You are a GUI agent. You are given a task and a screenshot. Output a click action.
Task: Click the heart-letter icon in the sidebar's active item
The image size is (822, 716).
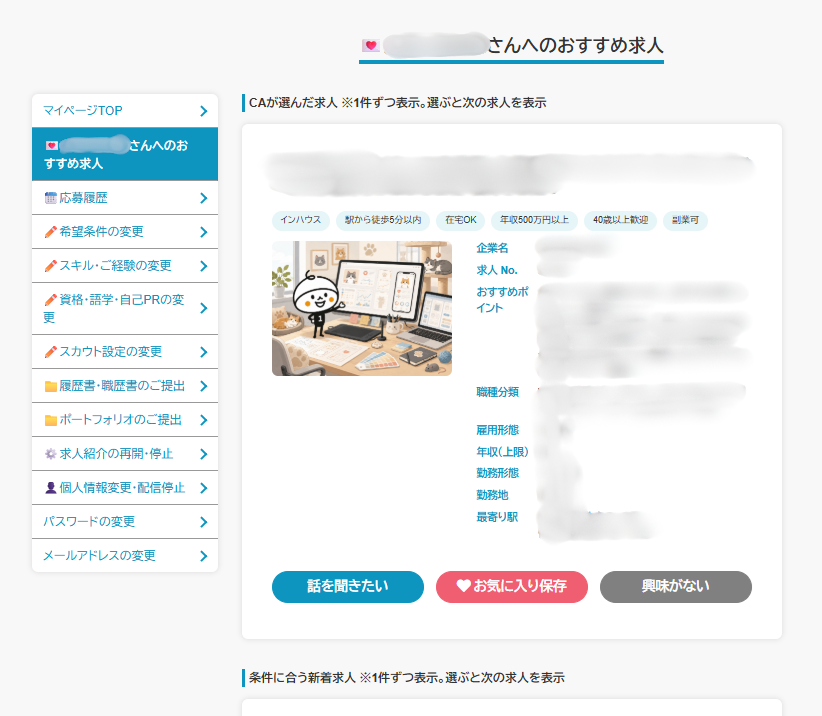pyautogui.click(x=51, y=146)
